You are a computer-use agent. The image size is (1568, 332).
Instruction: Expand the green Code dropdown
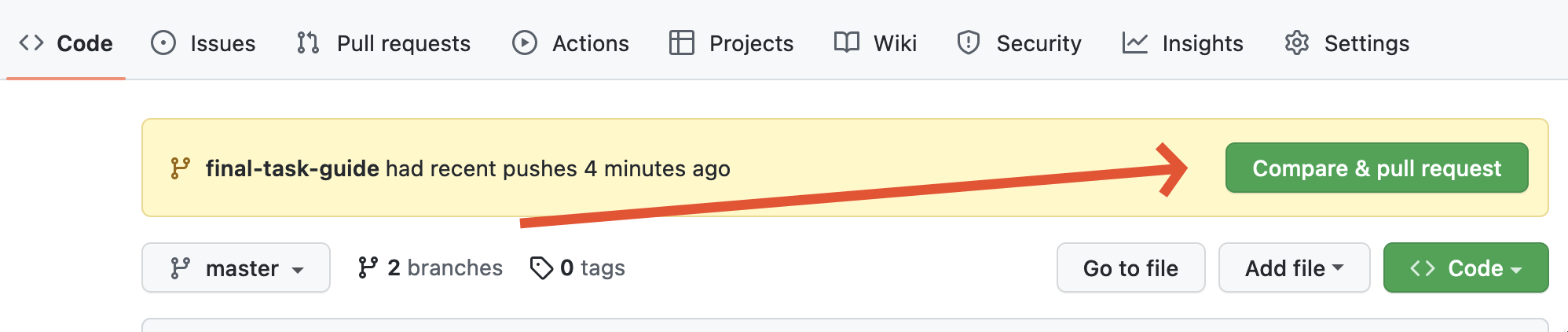pos(1466,267)
